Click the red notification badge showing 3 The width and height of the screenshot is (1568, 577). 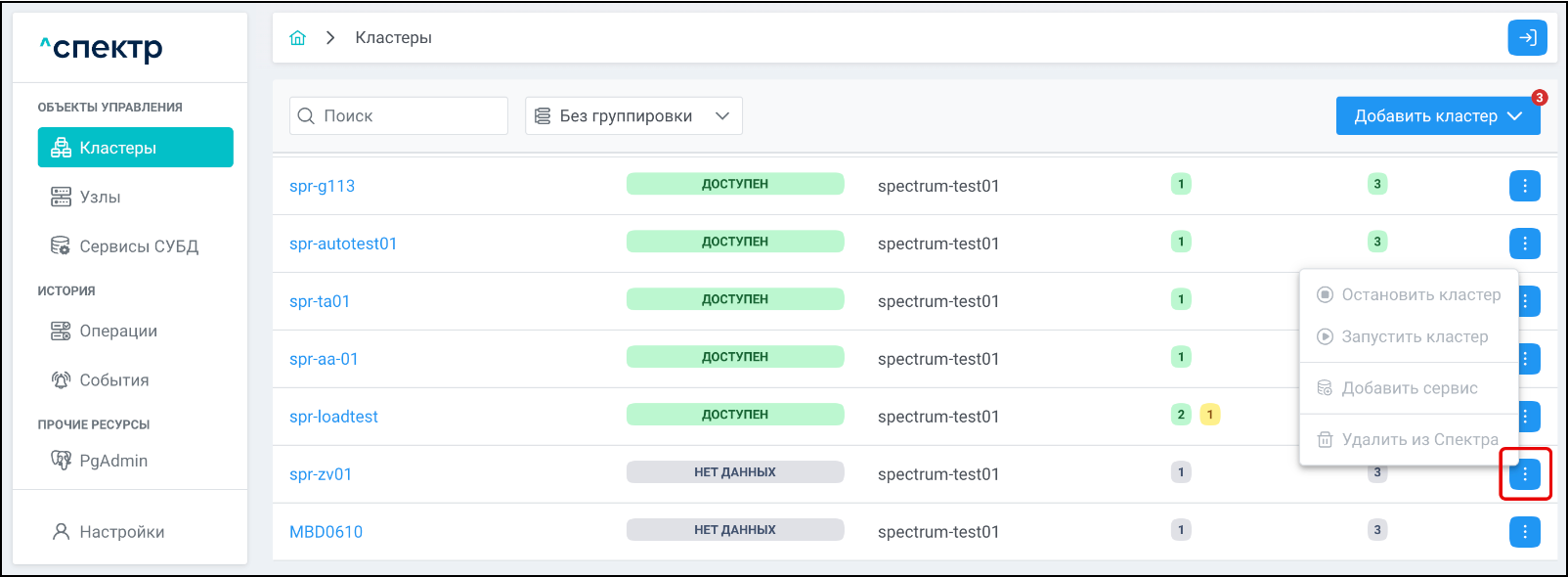coord(1539,98)
